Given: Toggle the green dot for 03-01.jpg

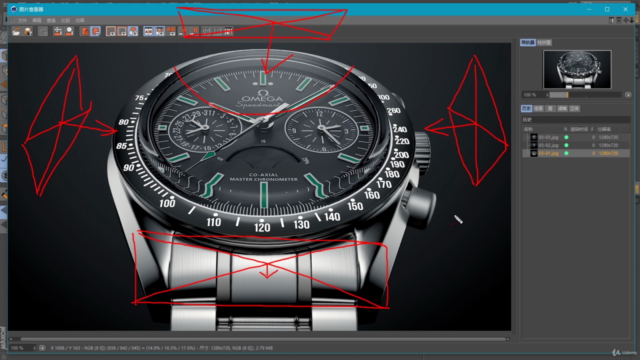Looking at the screenshot, I should point(566,153).
